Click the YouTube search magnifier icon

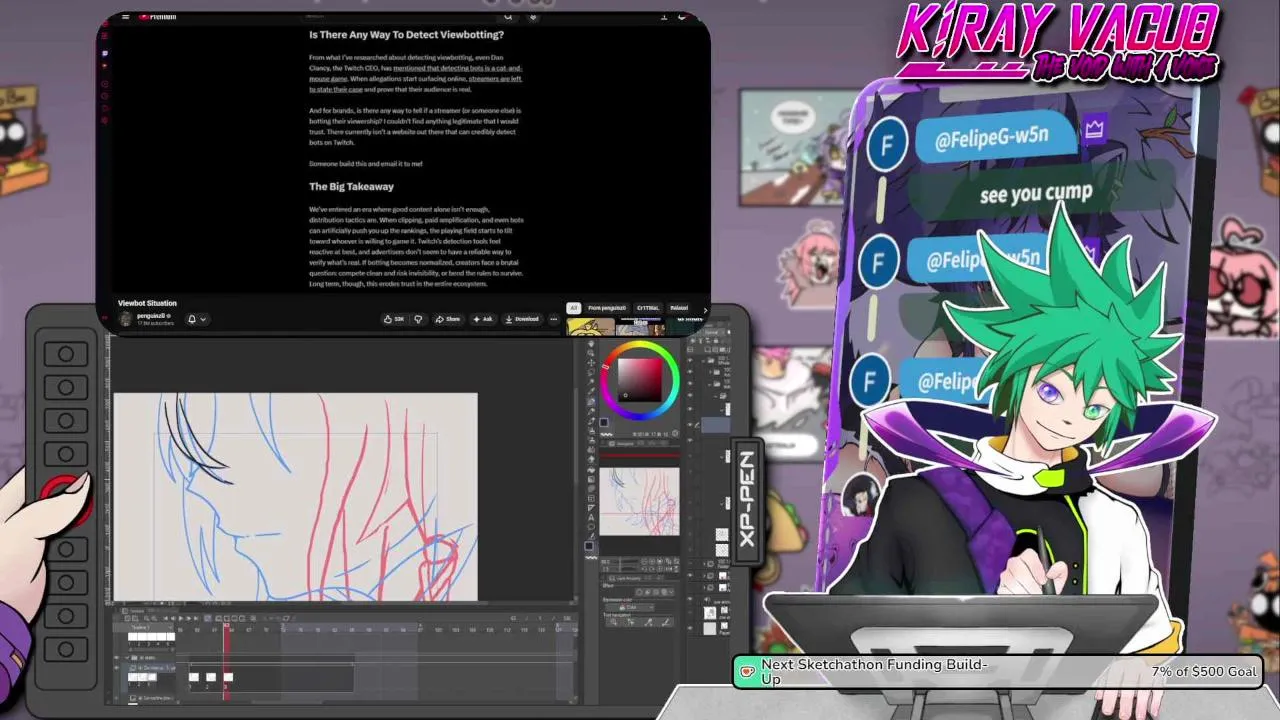click(508, 17)
